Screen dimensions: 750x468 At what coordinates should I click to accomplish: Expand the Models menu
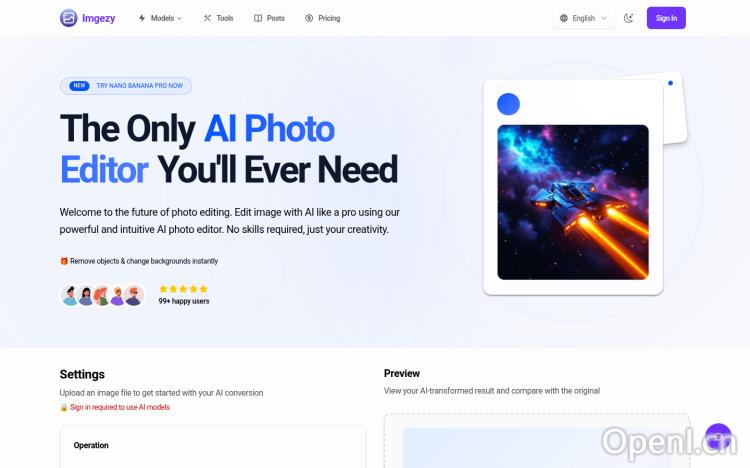[x=160, y=18]
